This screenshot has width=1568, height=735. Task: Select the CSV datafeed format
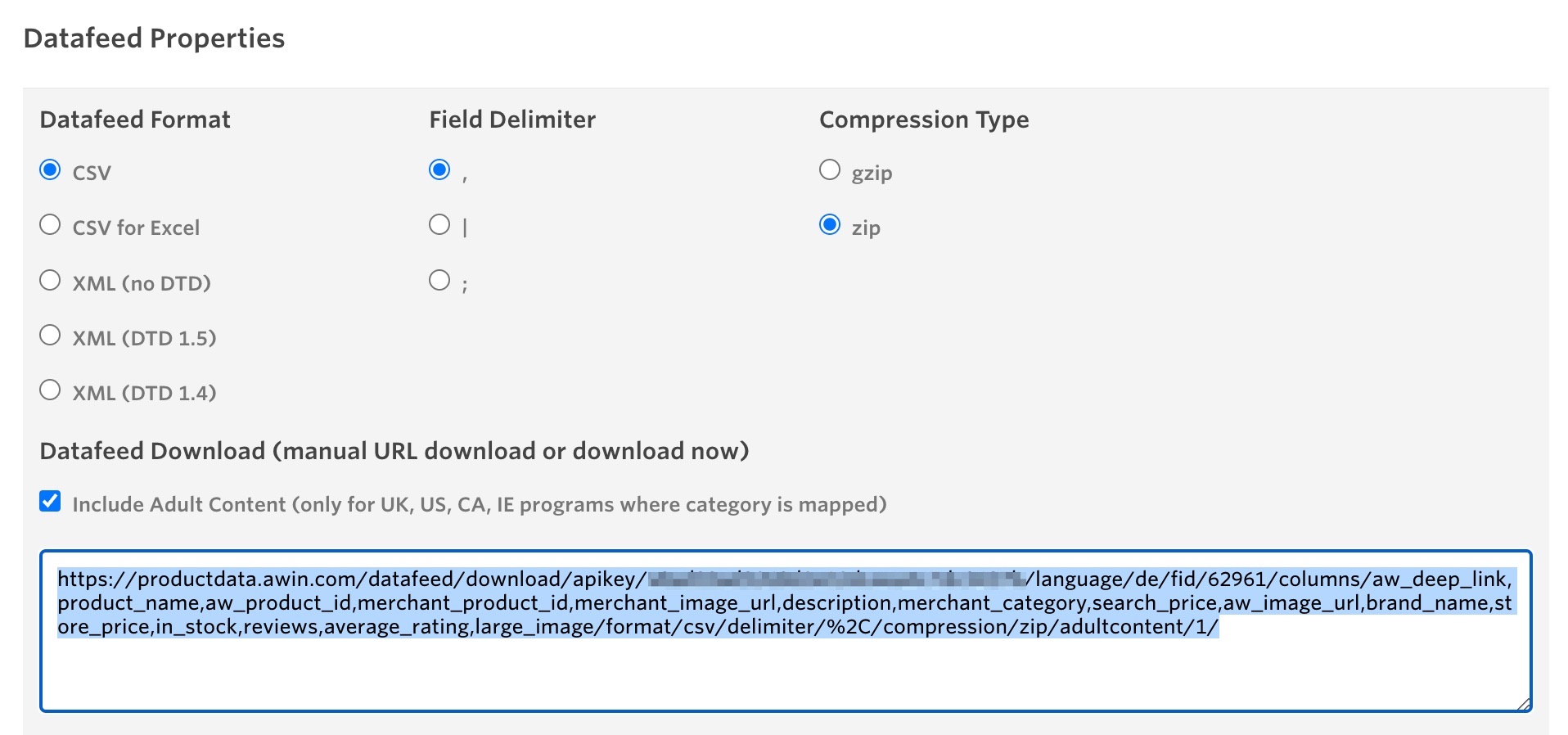pos(50,170)
